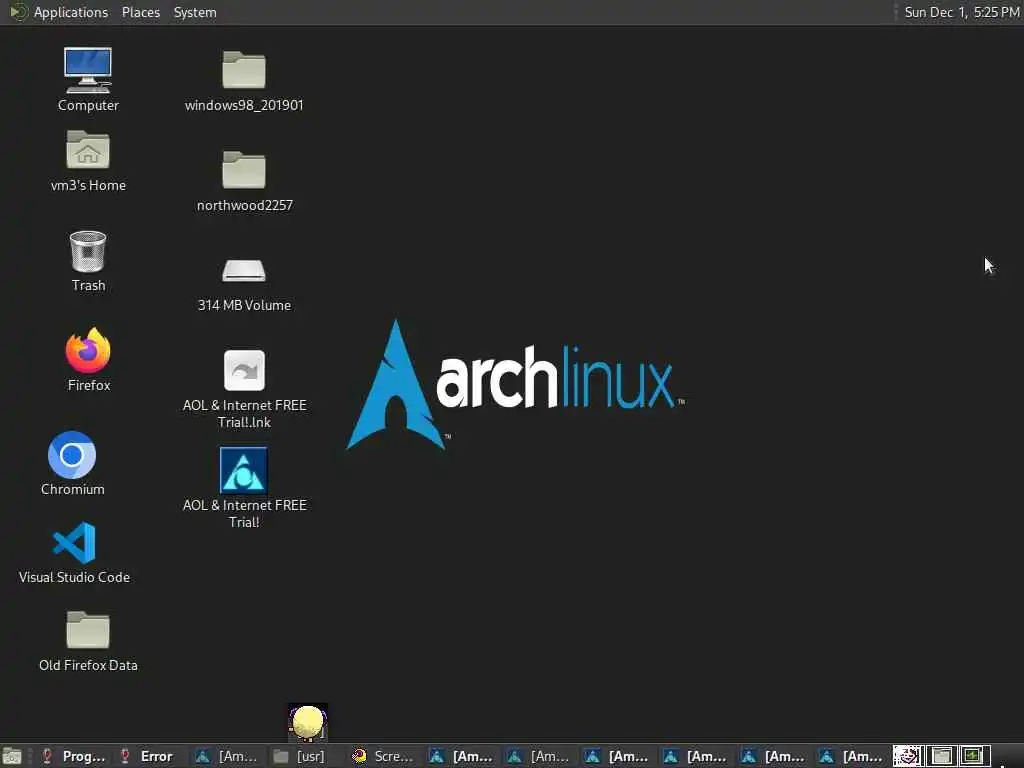Click the "Old Firefox Data" label text
The height and width of the screenshot is (768, 1024).
tap(88, 665)
